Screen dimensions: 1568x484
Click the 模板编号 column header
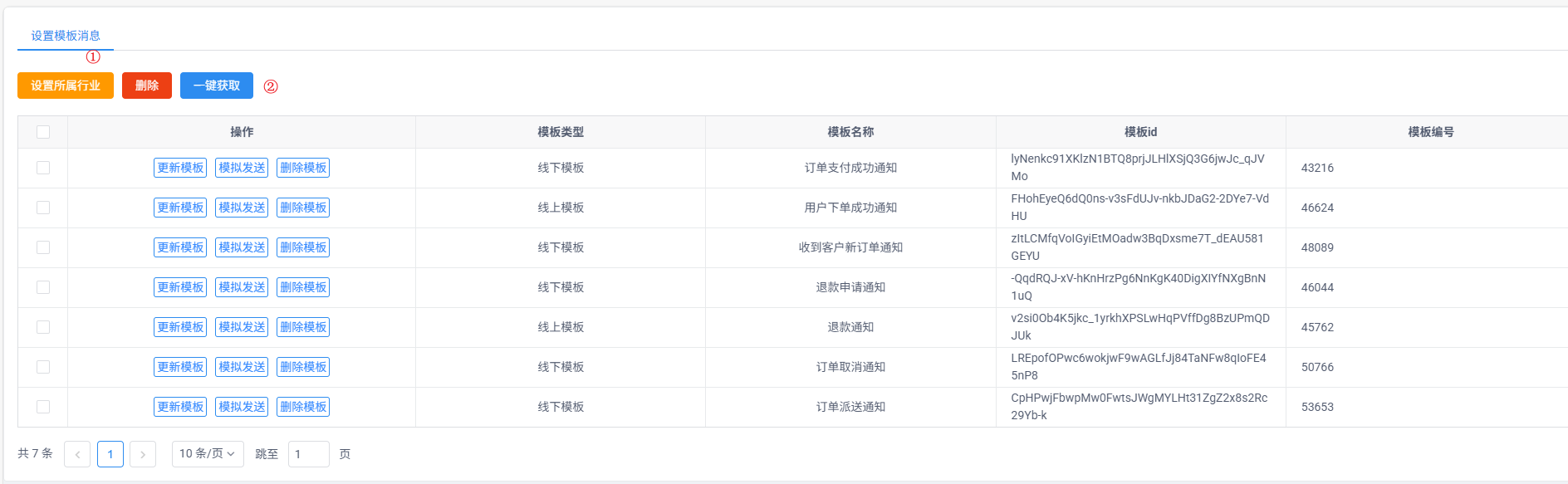(1430, 132)
